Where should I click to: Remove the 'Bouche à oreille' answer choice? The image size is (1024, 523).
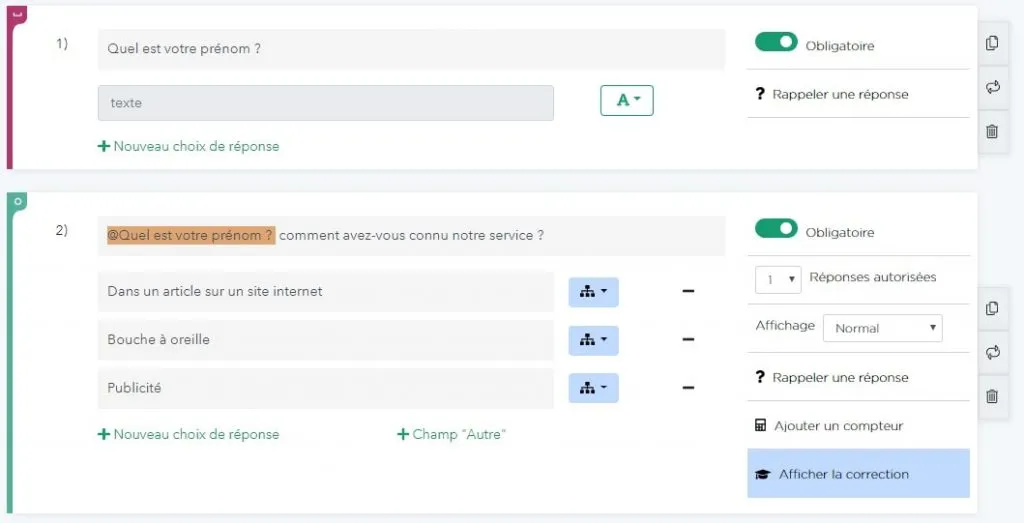[688, 340]
